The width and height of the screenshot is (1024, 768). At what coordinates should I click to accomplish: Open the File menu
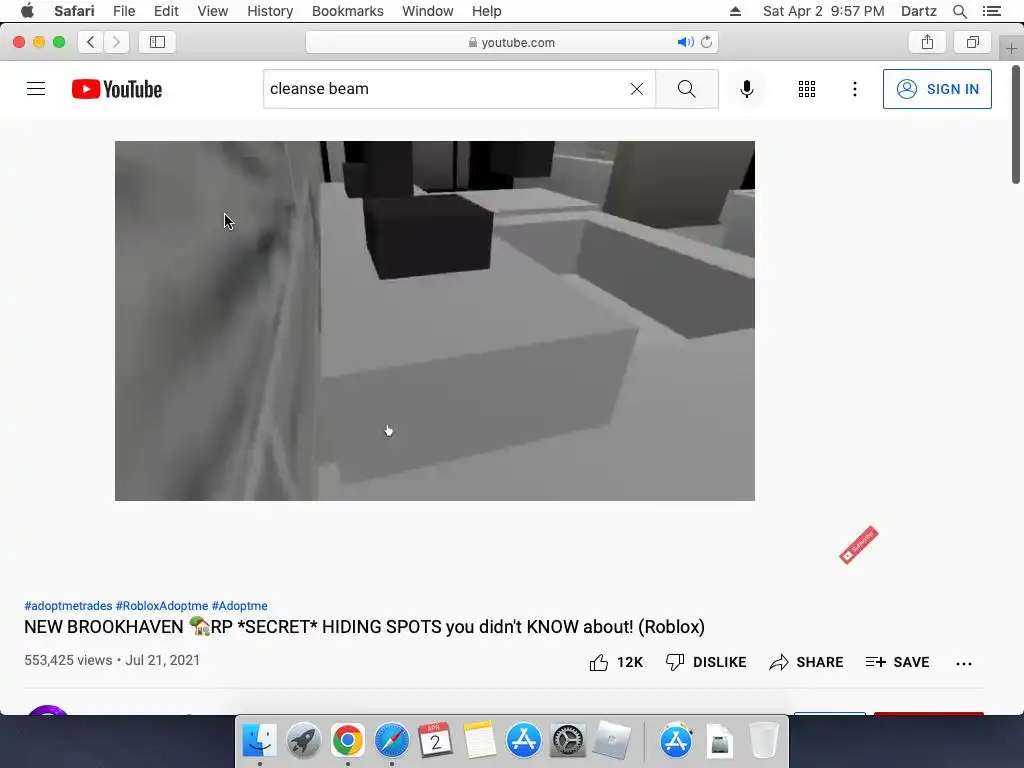coord(124,11)
